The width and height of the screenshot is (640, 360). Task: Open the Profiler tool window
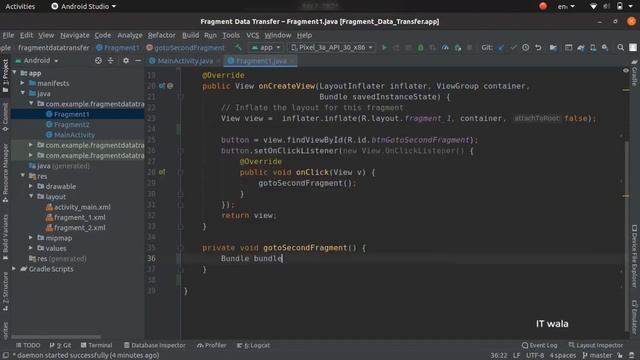(211, 345)
